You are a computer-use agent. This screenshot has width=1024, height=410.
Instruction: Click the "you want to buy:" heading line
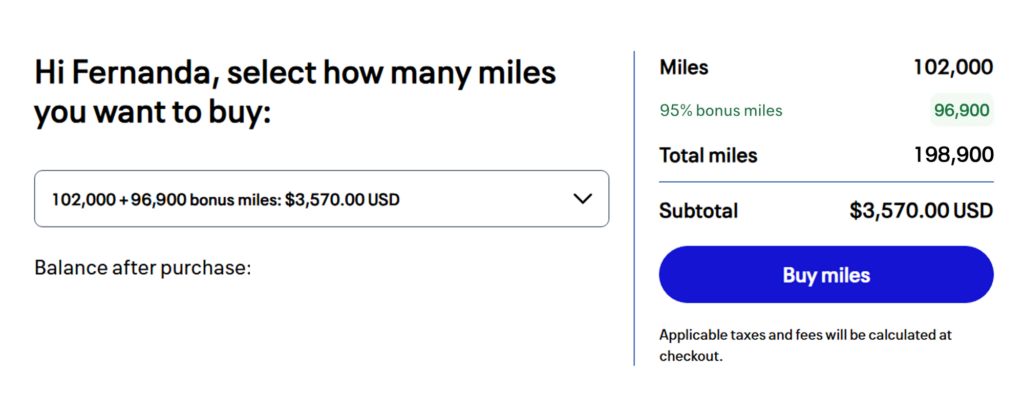tap(152, 112)
